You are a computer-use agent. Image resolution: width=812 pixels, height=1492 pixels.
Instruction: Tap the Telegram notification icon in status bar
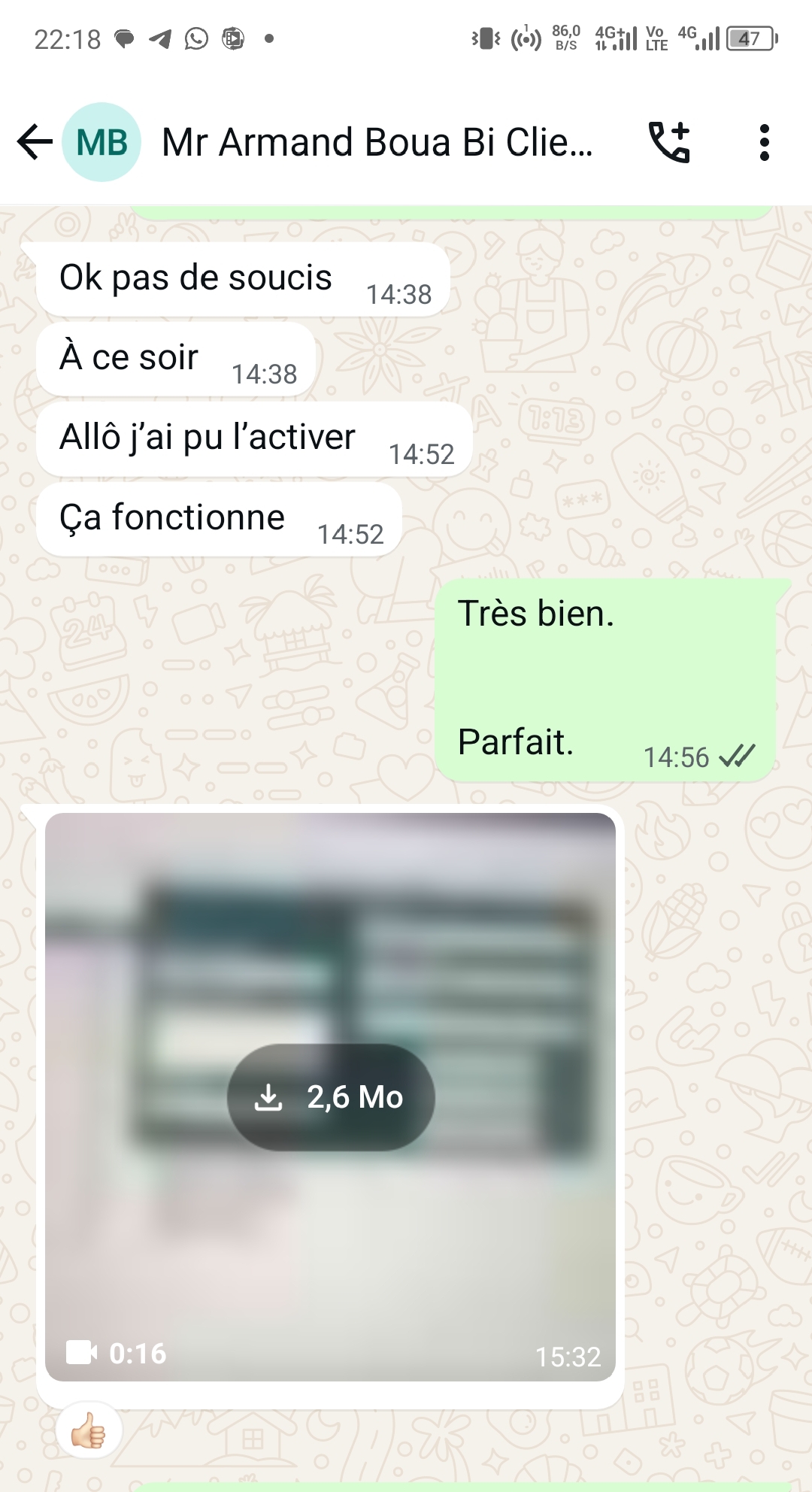tap(160, 38)
